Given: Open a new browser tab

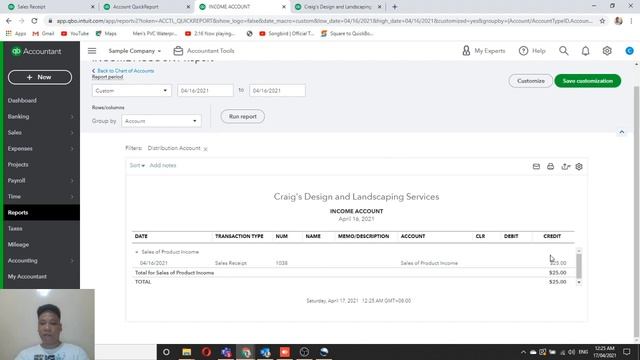Looking at the screenshot, I should (x=394, y=7).
